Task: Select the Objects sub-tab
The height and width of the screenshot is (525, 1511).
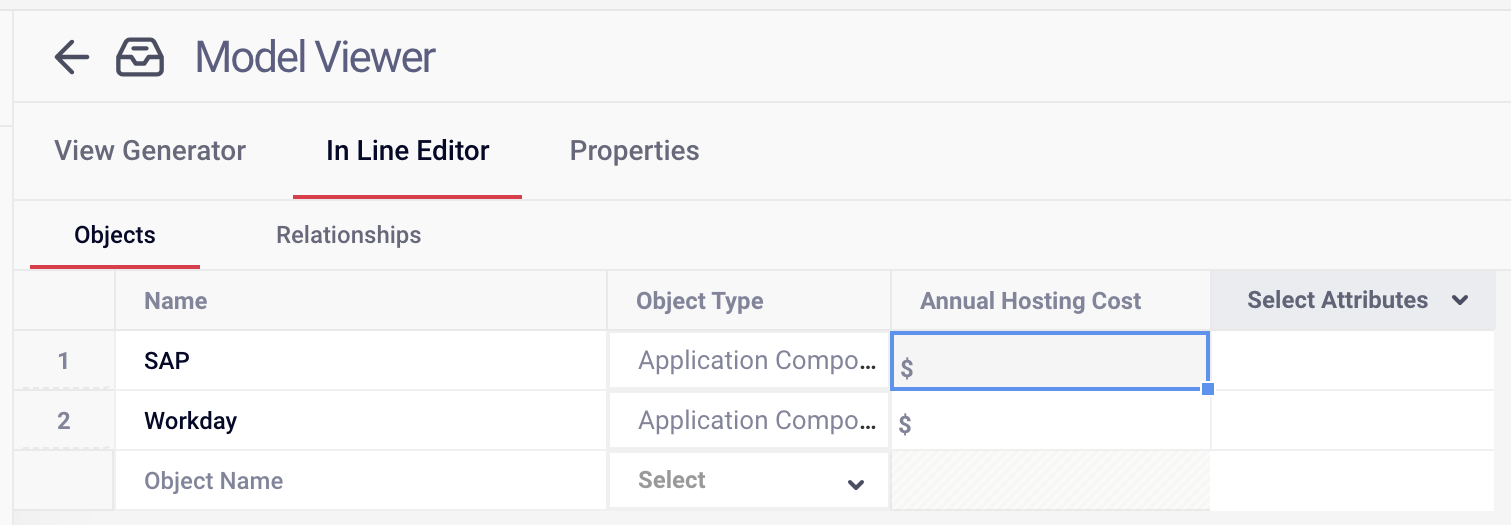Action: [x=115, y=236]
